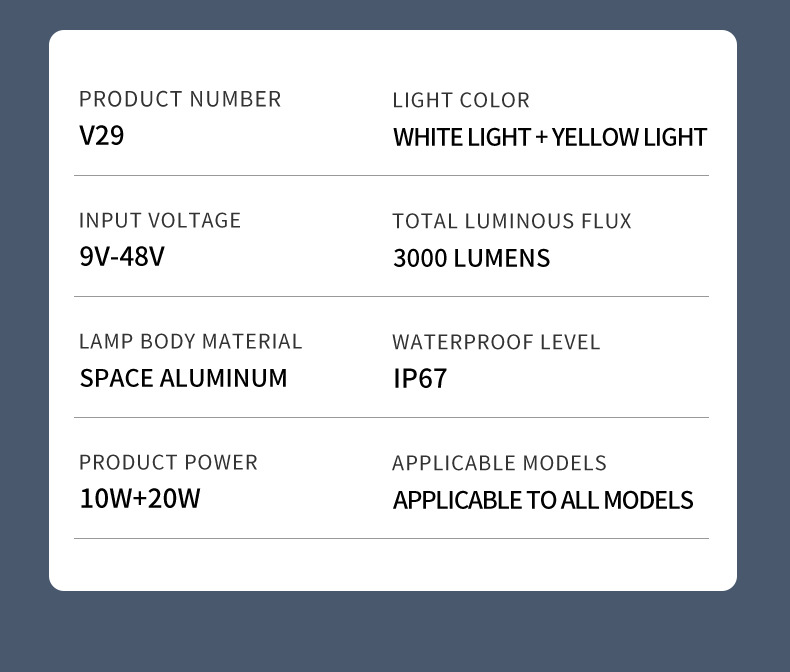This screenshot has width=790, height=672.
Task: Select APPLICABLE TO ALL MODELS text
Action: click(x=543, y=500)
